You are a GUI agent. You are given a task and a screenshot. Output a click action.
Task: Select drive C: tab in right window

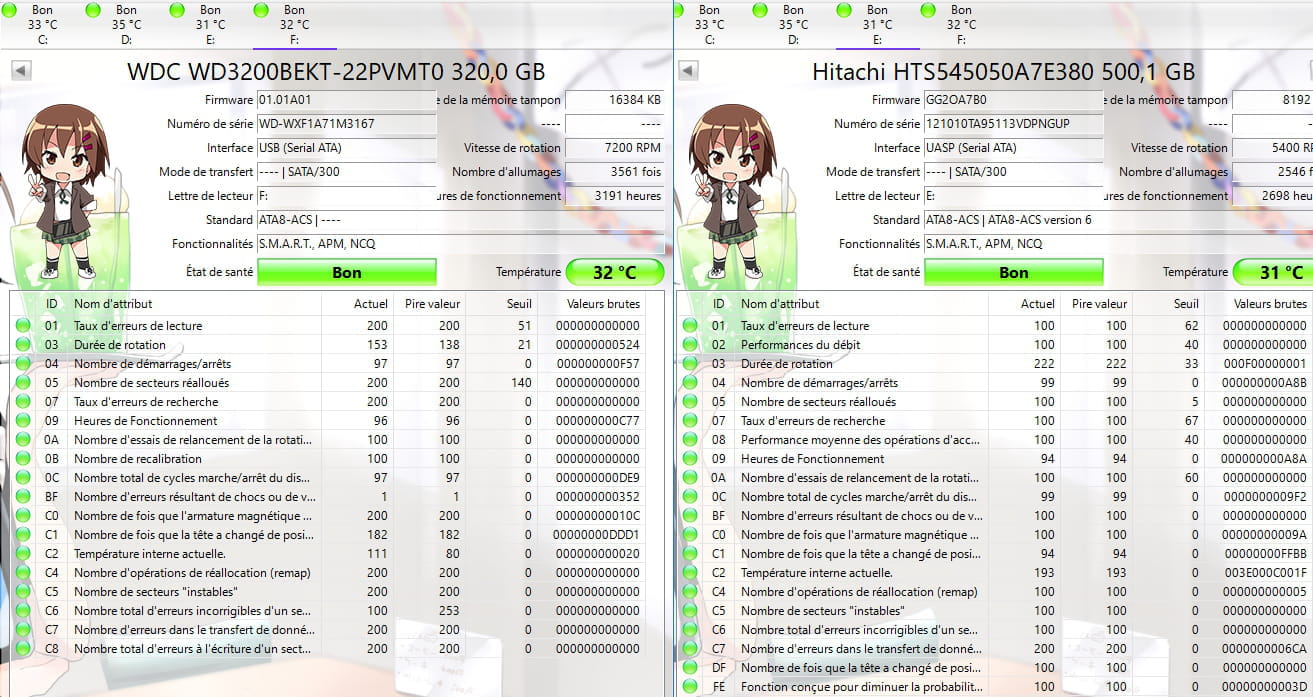pos(709,24)
